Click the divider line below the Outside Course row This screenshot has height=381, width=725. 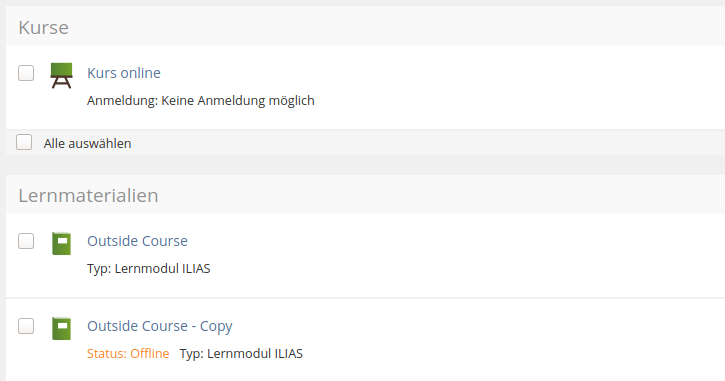(365, 298)
